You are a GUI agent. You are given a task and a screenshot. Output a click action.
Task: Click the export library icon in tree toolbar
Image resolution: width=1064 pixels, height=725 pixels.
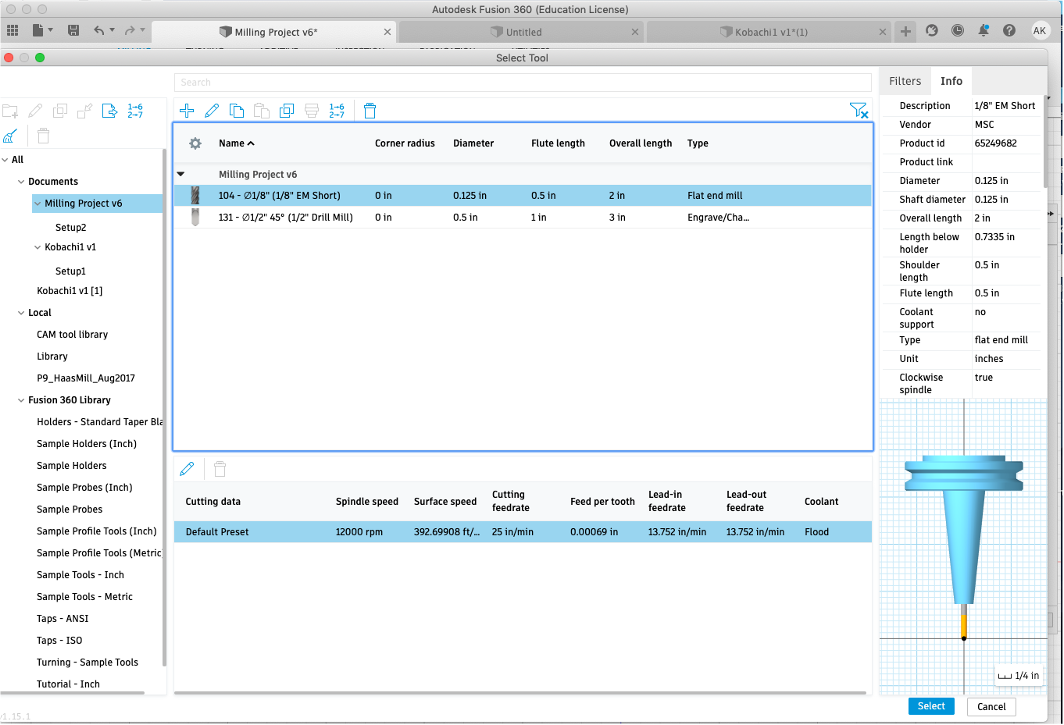pos(109,111)
